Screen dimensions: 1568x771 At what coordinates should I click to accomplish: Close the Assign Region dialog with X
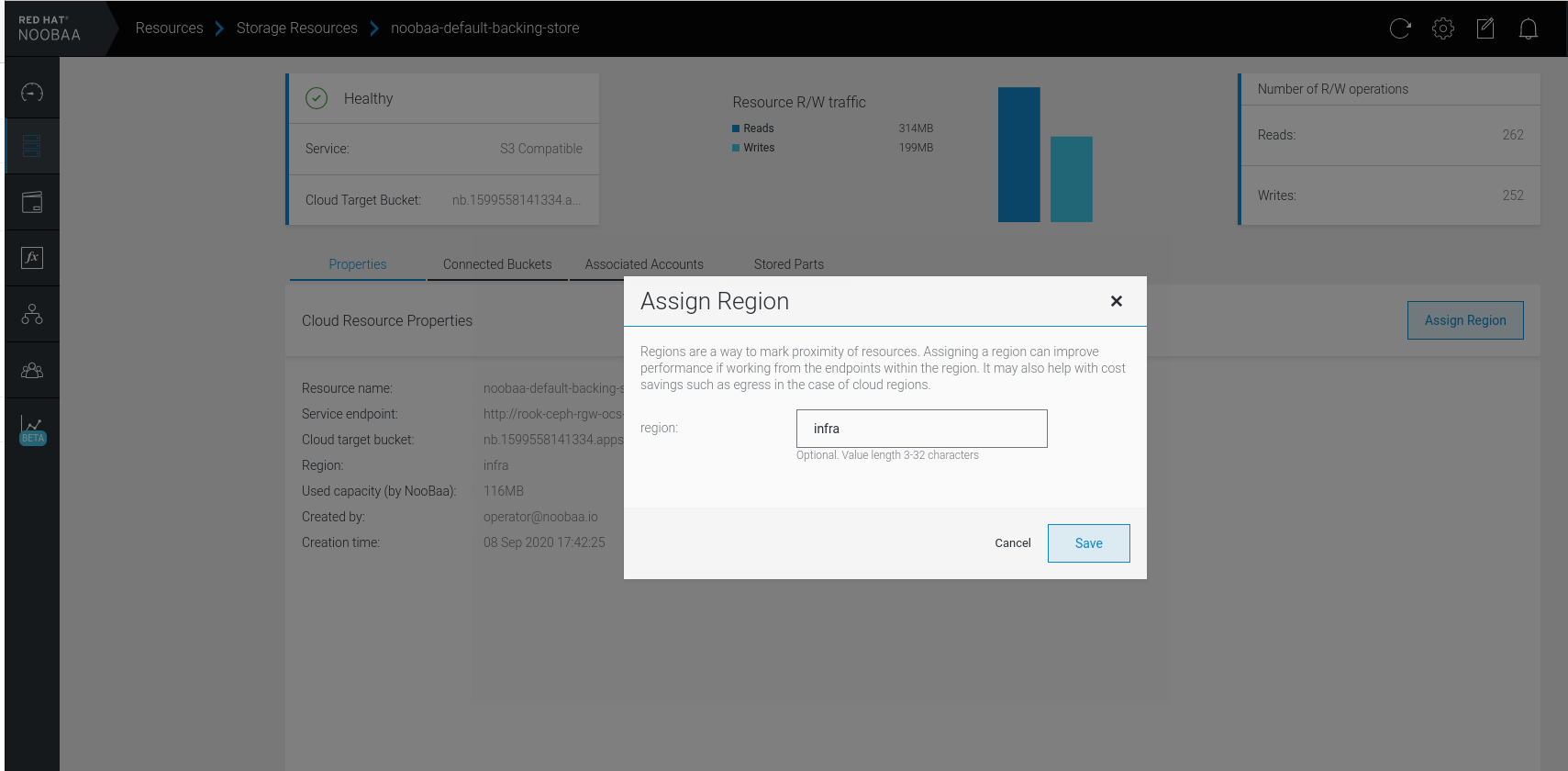coord(1116,301)
